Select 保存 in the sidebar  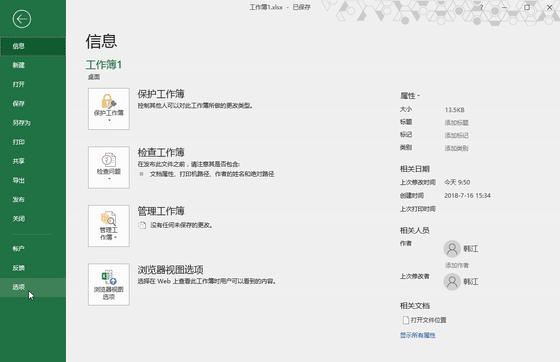[33, 104]
